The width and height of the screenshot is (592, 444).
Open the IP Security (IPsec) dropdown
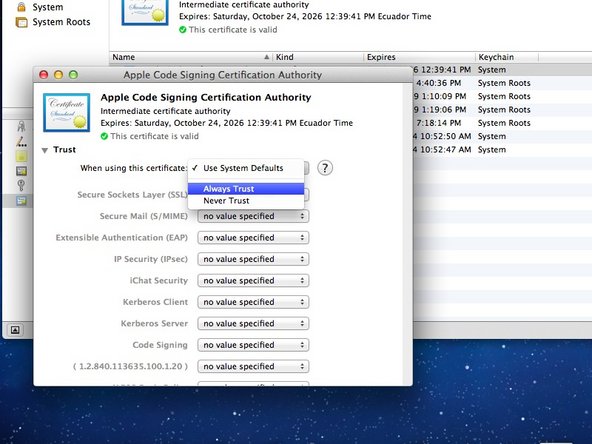click(253, 259)
